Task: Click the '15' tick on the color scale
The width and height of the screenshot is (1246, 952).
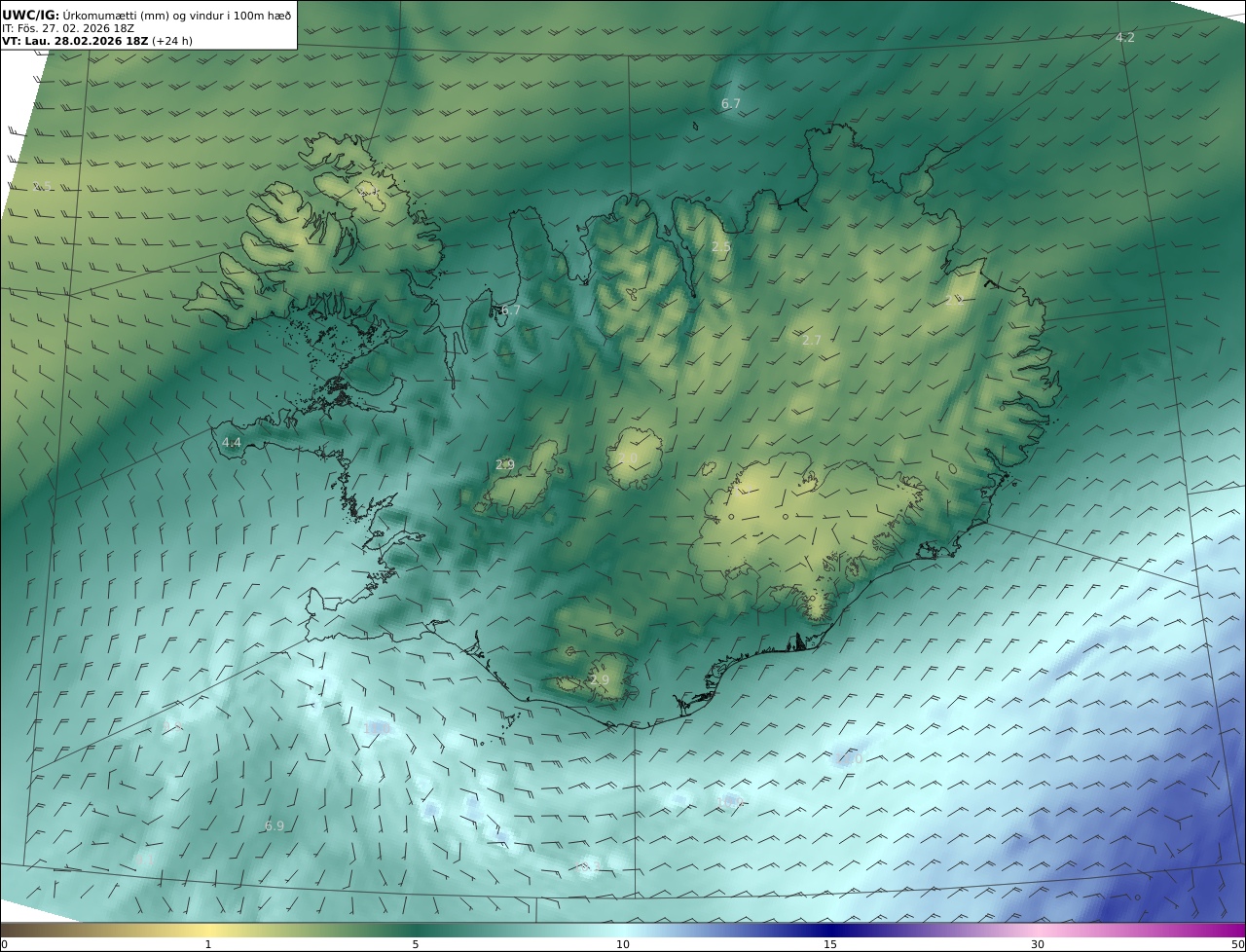Action: [x=830, y=944]
